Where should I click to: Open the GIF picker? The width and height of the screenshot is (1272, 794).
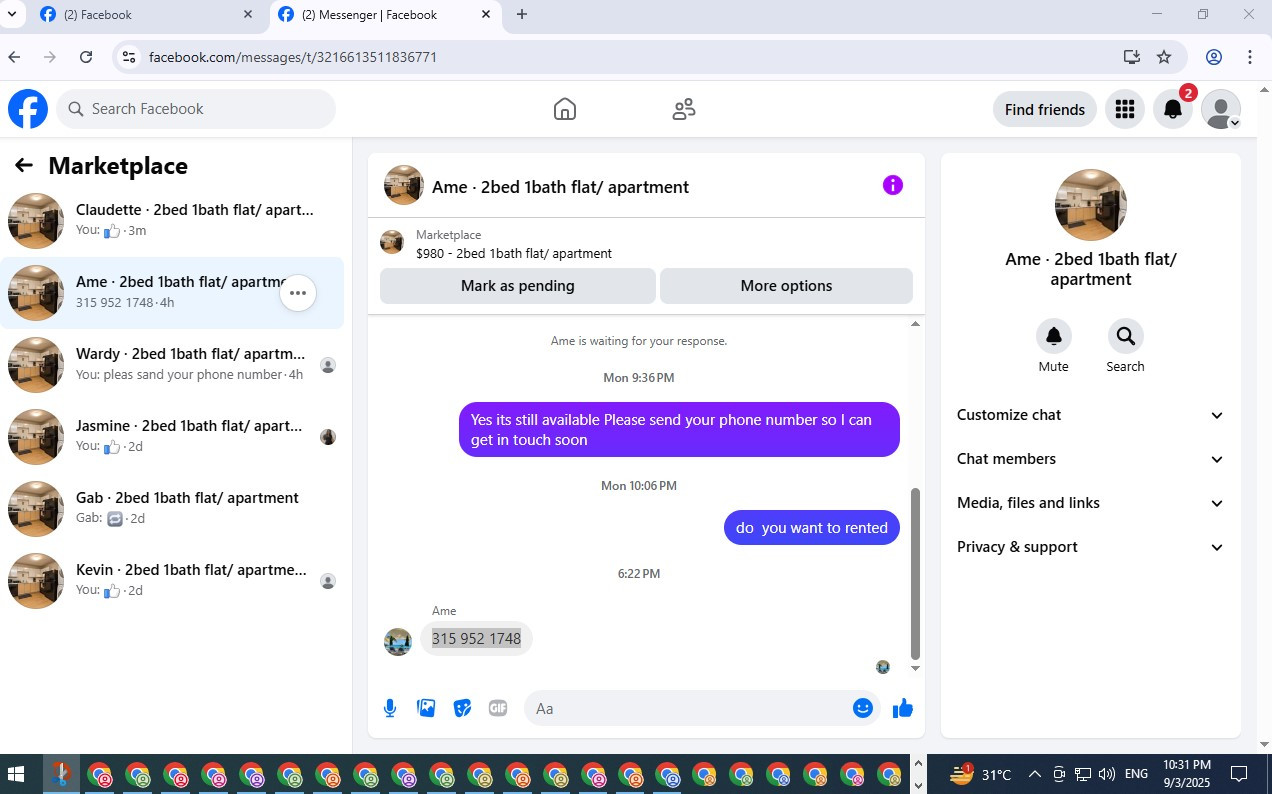pyautogui.click(x=498, y=708)
